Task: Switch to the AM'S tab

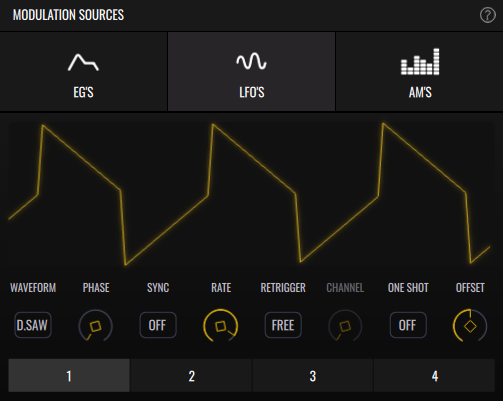Action: (420, 71)
